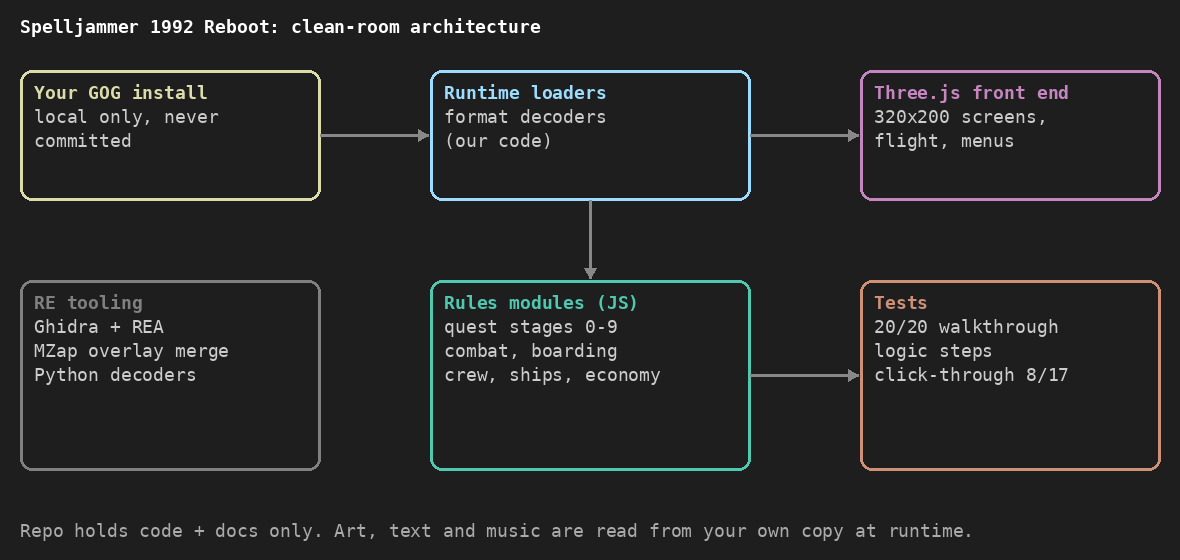1180x560 pixels.
Task: Click the '320x200 screens,' line
Action: point(960,117)
